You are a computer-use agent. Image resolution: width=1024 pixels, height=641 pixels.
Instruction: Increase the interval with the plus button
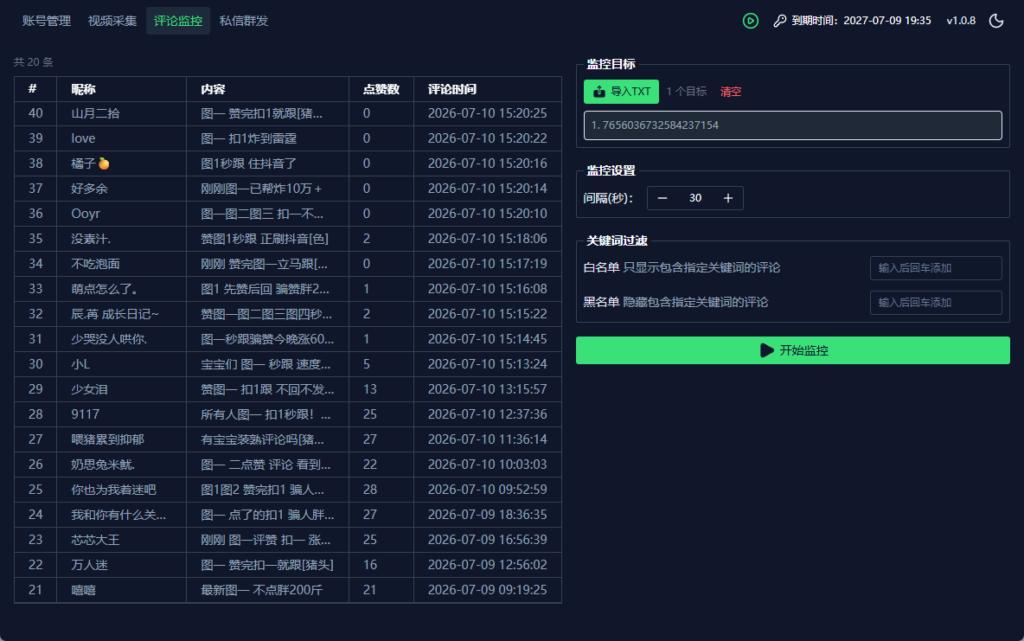[728, 198]
